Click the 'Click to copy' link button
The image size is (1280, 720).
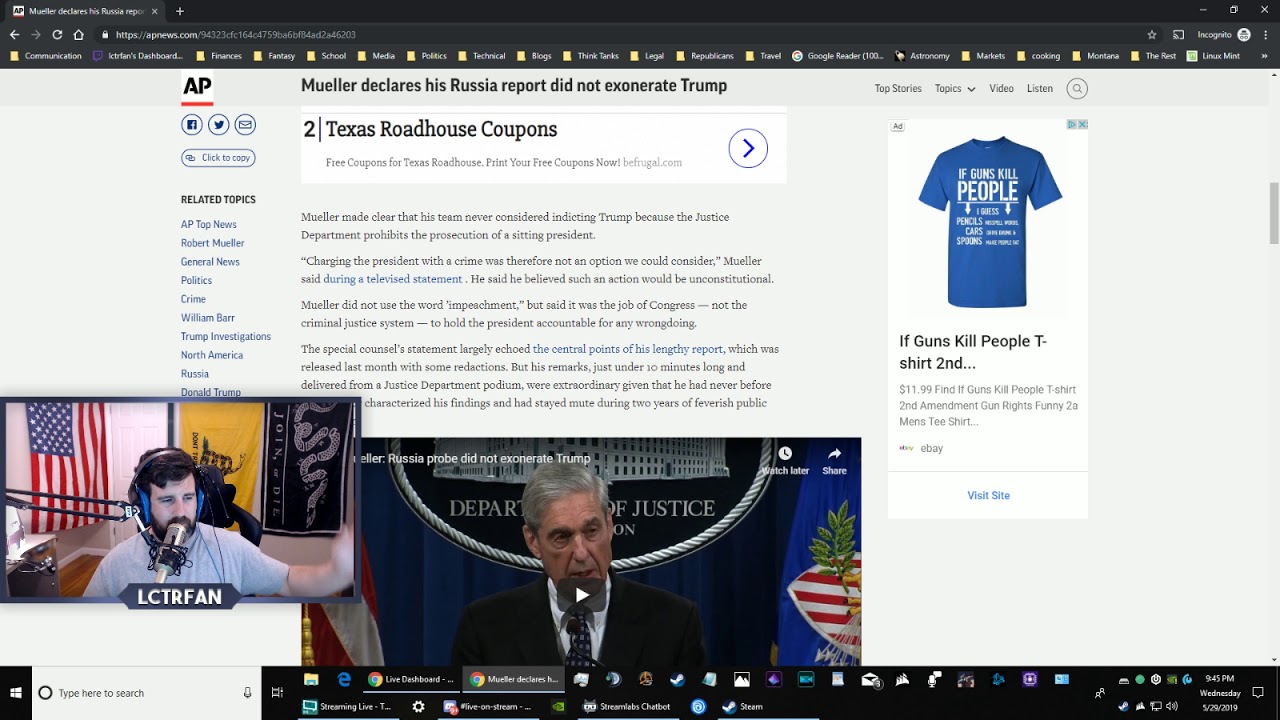(x=218, y=158)
